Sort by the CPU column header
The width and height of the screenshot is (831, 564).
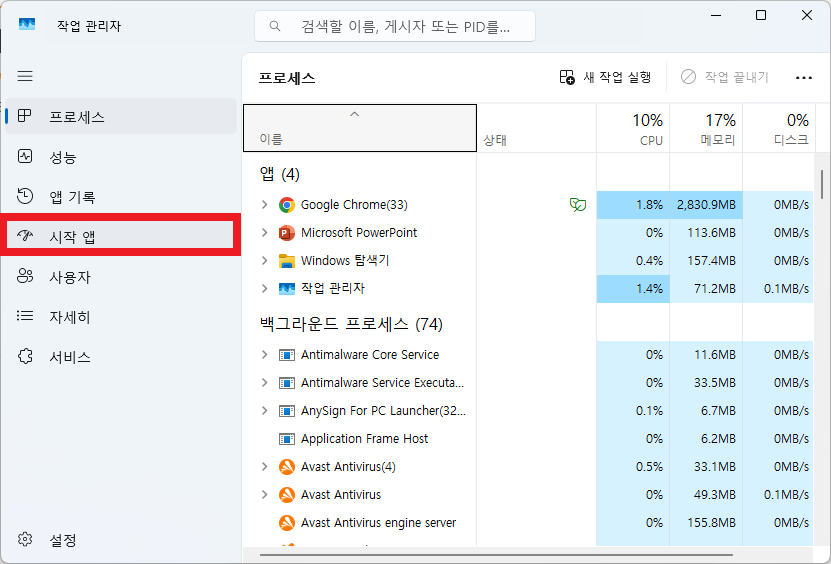point(633,128)
